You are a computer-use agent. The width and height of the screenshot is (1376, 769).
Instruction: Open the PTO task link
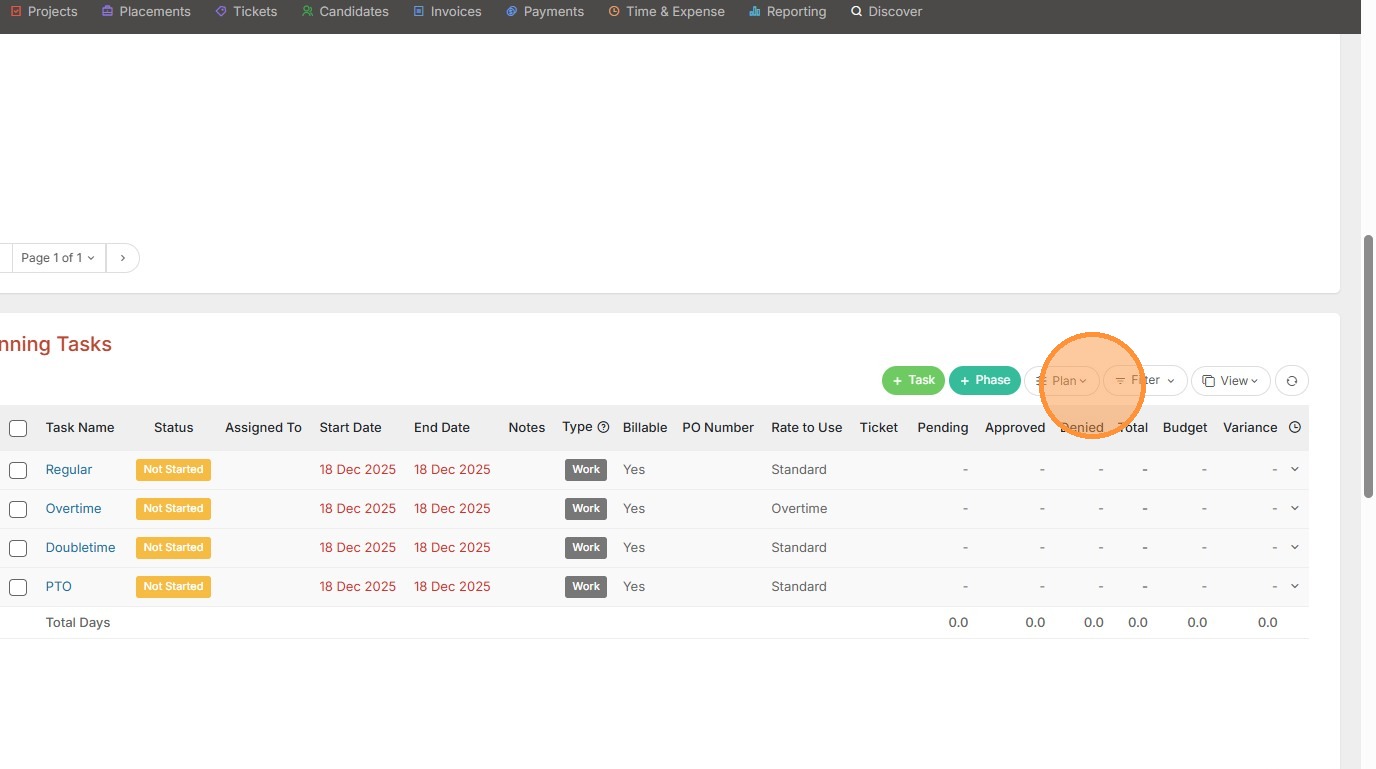point(59,587)
